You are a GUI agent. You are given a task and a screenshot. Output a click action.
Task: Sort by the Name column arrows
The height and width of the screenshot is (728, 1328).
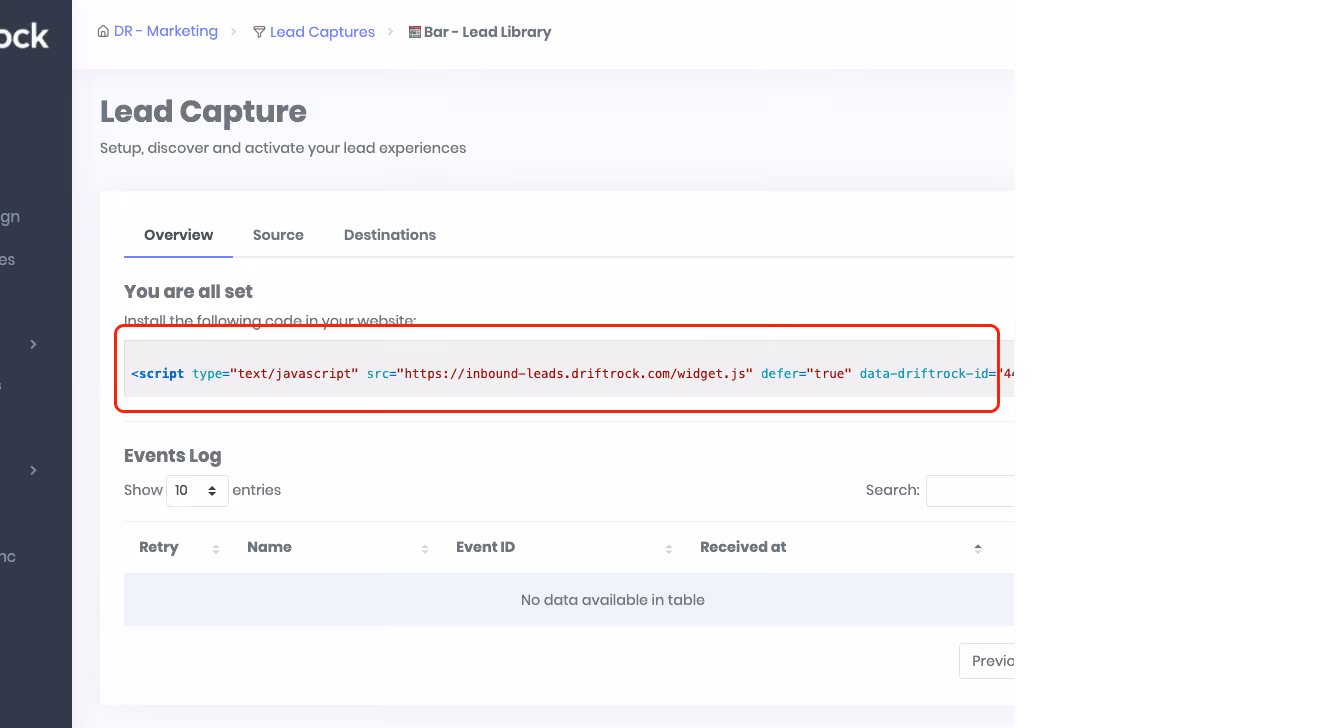pos(425,548)
